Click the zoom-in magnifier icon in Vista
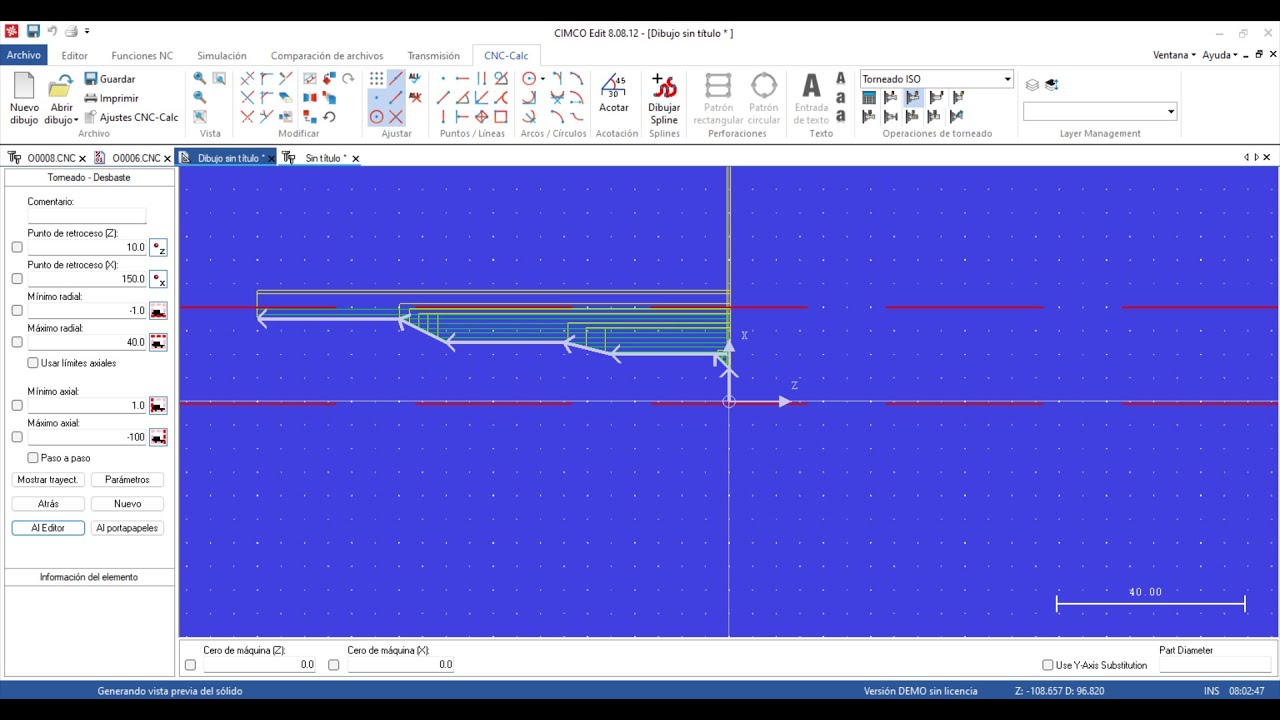Image resolution: width=1280 pixels, height=720 pixels. 200,79
